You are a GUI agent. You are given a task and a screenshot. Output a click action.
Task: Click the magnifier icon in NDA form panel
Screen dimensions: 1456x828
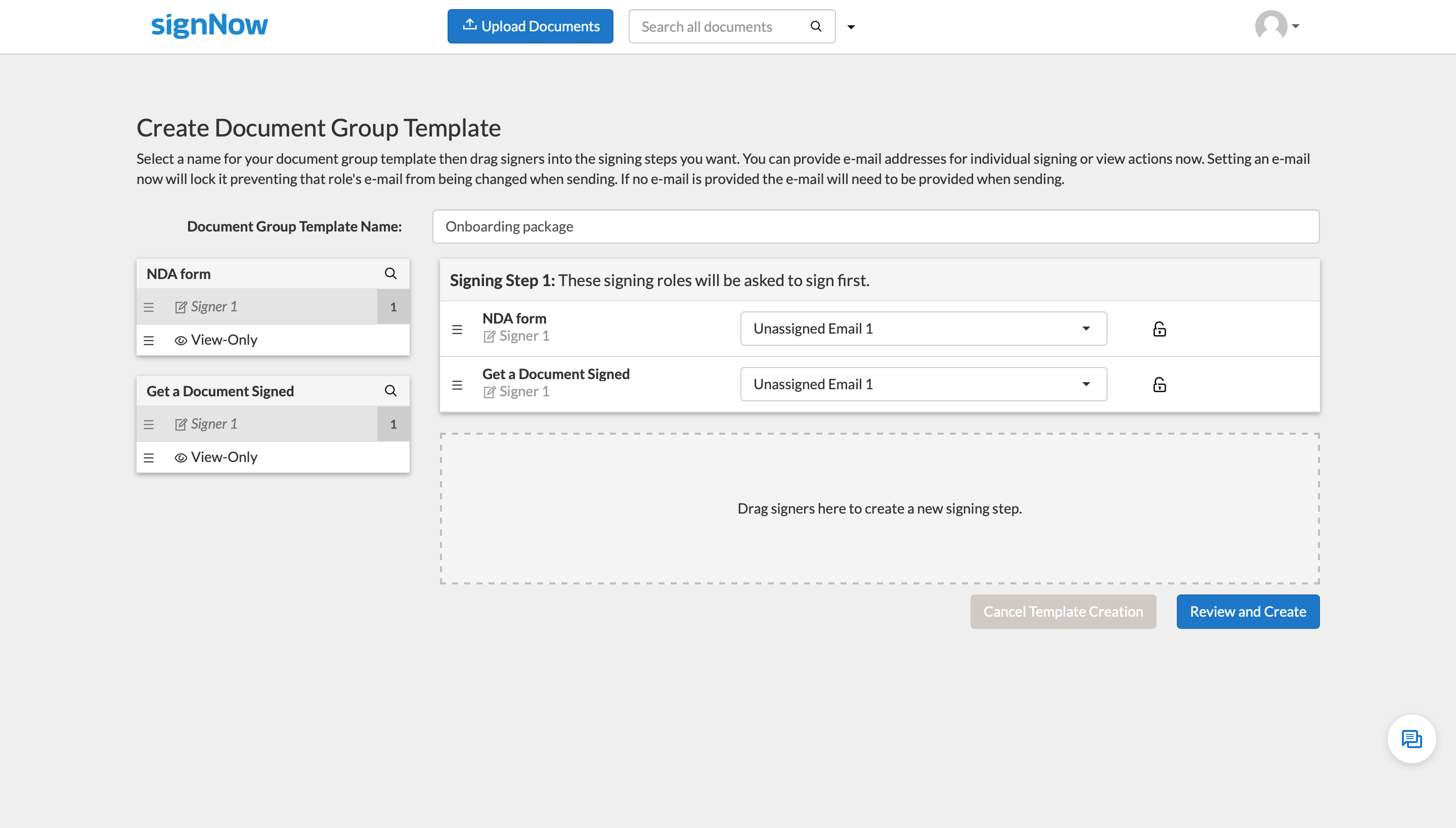(x=390, y=273)
